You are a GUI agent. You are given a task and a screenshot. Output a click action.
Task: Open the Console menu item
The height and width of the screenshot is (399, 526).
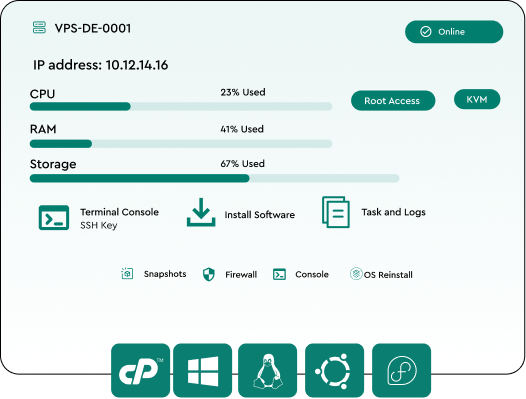[x=312, y=274]
